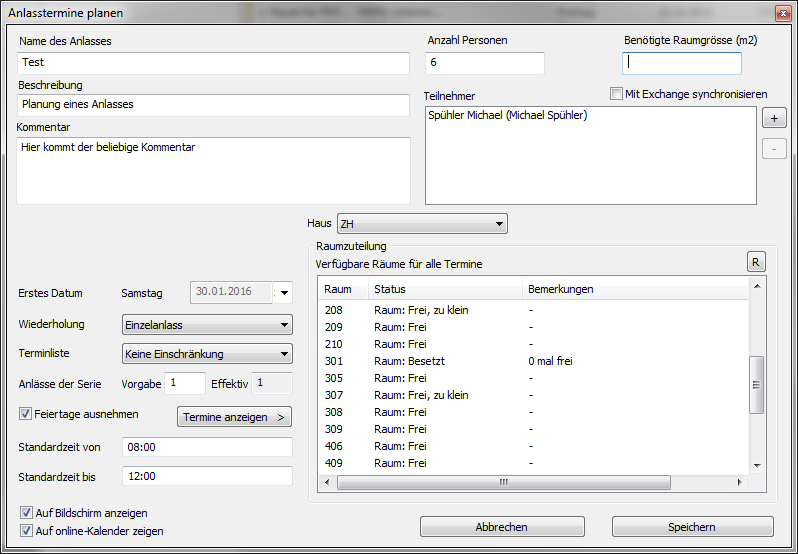
Task: Uncheck Auf Bildschirm anzeigen
Action: pos(26,513)
